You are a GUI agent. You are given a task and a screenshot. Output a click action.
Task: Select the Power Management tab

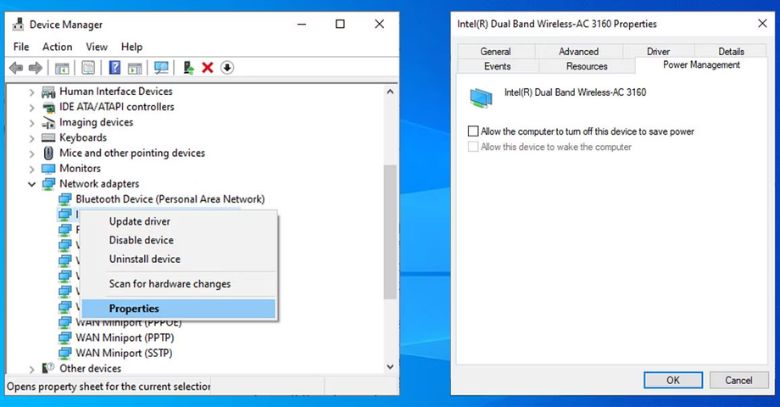pyautogui.click(x=701, y=65)
